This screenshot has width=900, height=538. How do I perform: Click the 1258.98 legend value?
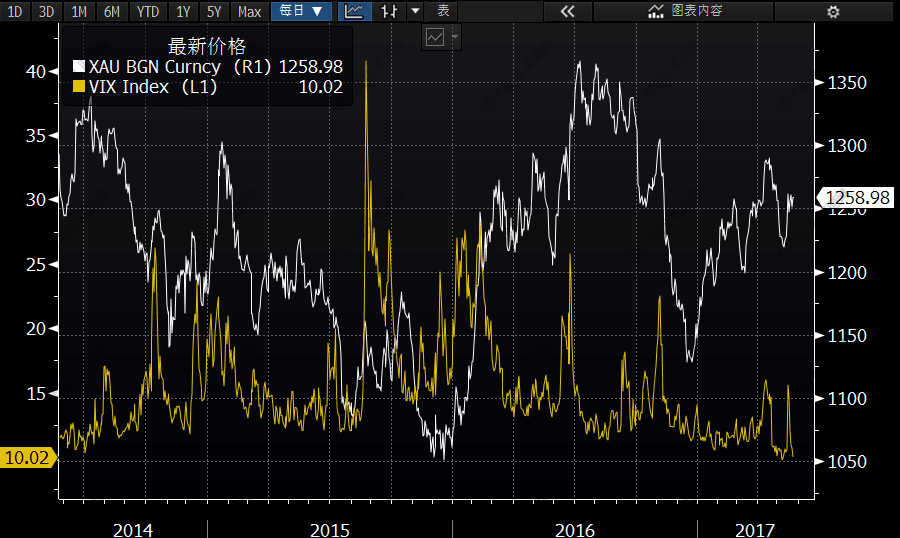point(311,67)
